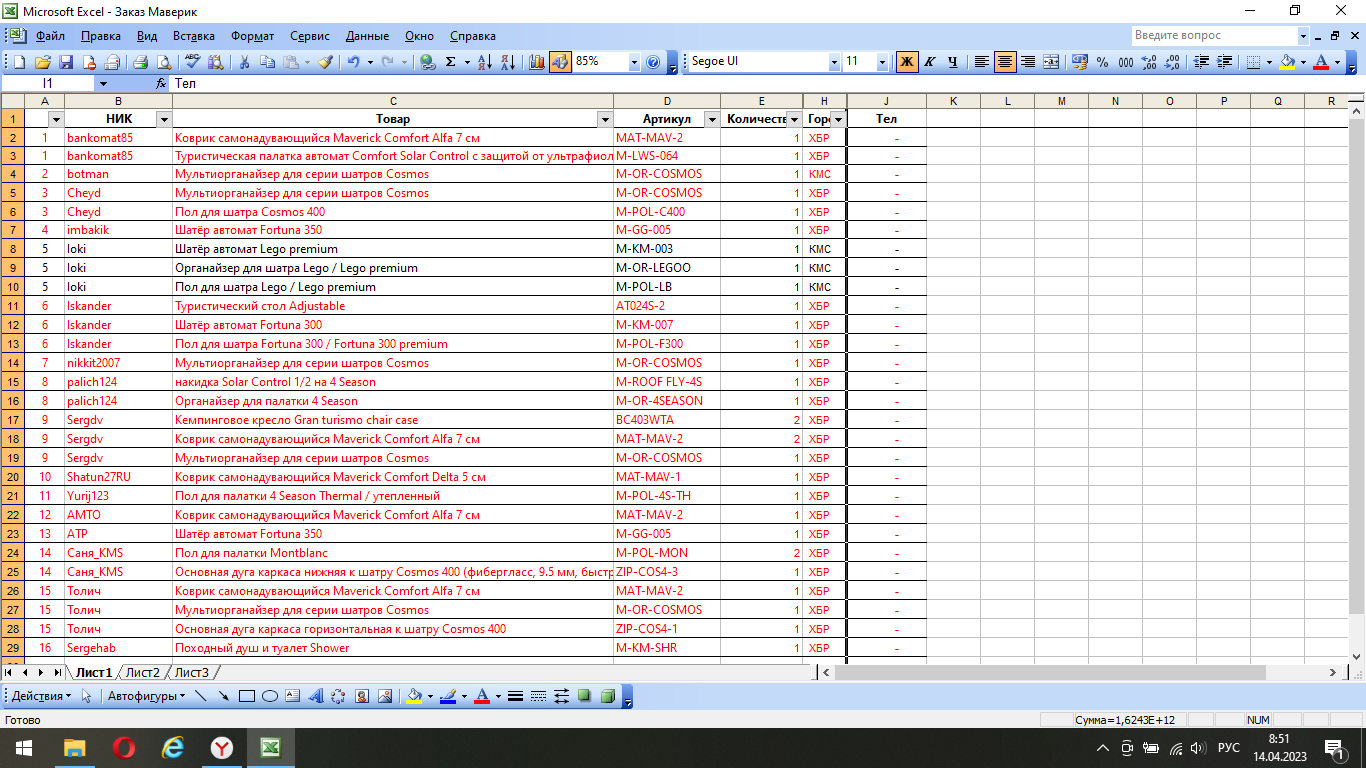Screen dimensions: 1366x768
Task: Select the Oval shape drawing tool
Action: coord(270,696)
